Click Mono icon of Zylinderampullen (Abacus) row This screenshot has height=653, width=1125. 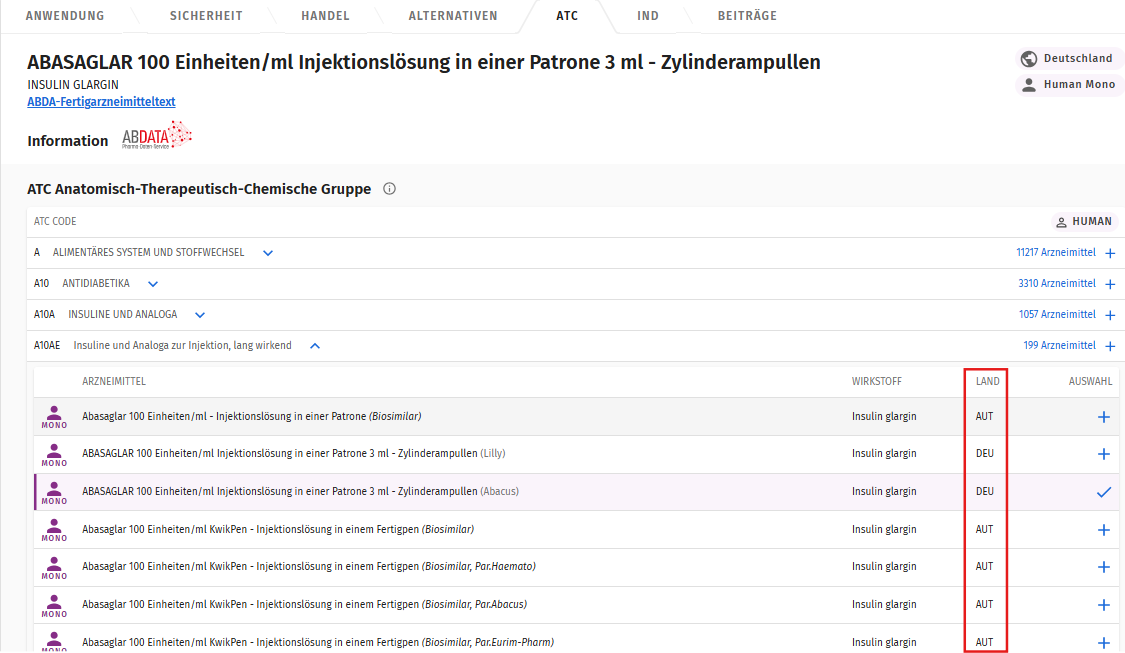click(x=54, y=493)
